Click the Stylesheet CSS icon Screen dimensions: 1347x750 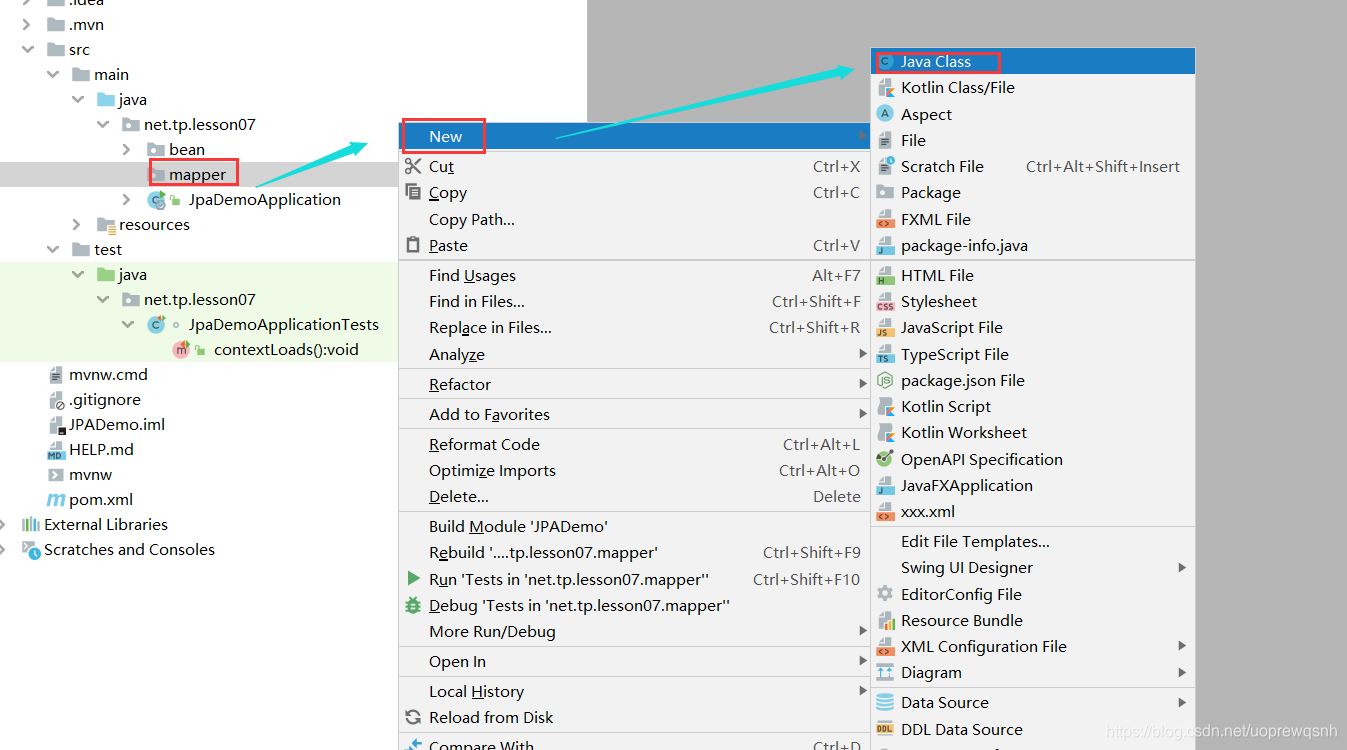tap(885, 302)
